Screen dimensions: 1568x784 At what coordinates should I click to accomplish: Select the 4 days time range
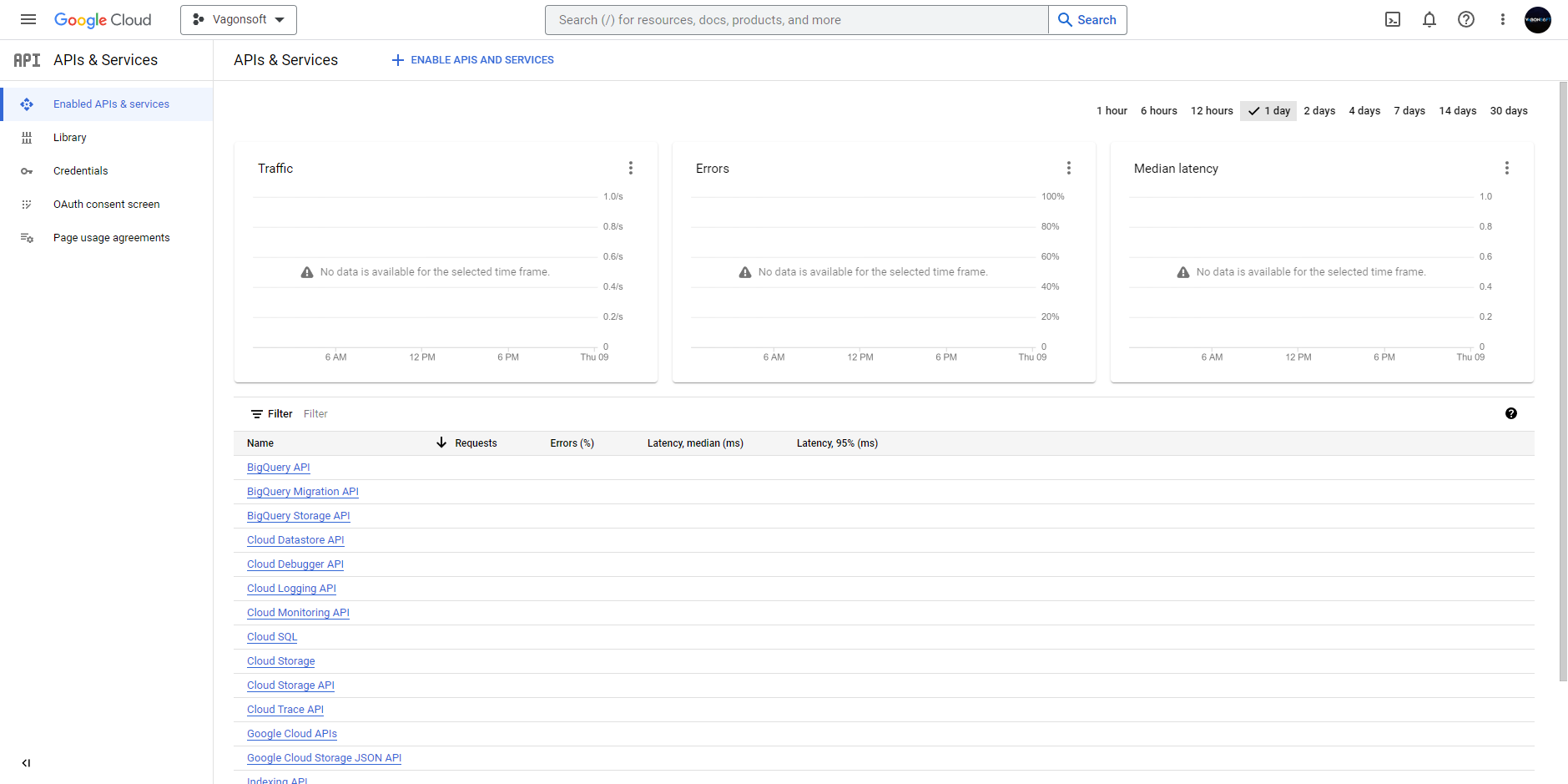point(1364,111)
